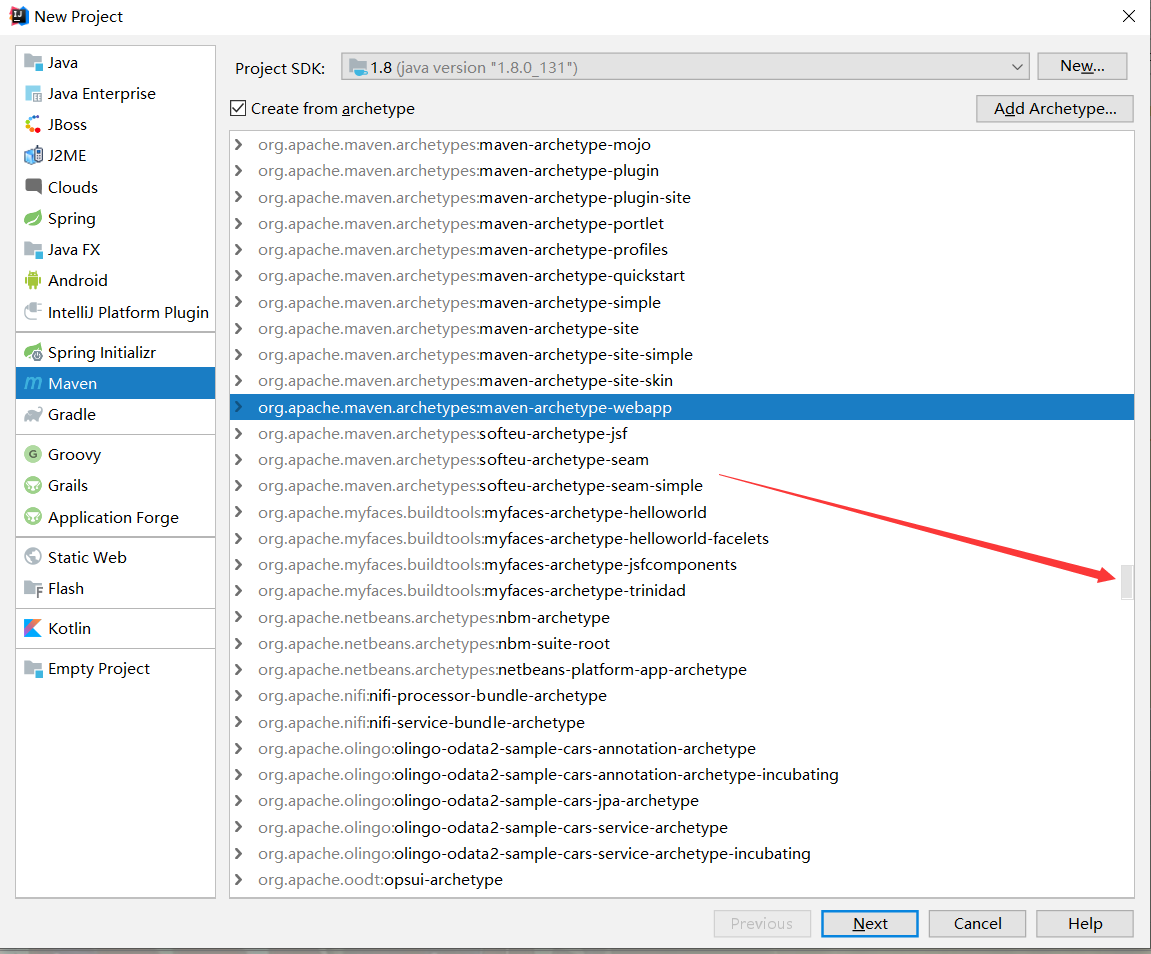Click the Next button
1151x954 pixels.
pos(870,923)
